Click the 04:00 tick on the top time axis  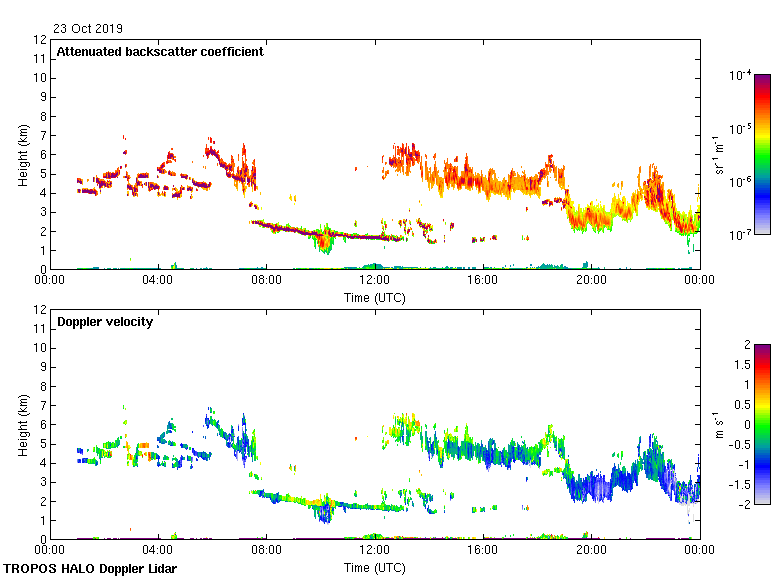[x=159, y=282]
